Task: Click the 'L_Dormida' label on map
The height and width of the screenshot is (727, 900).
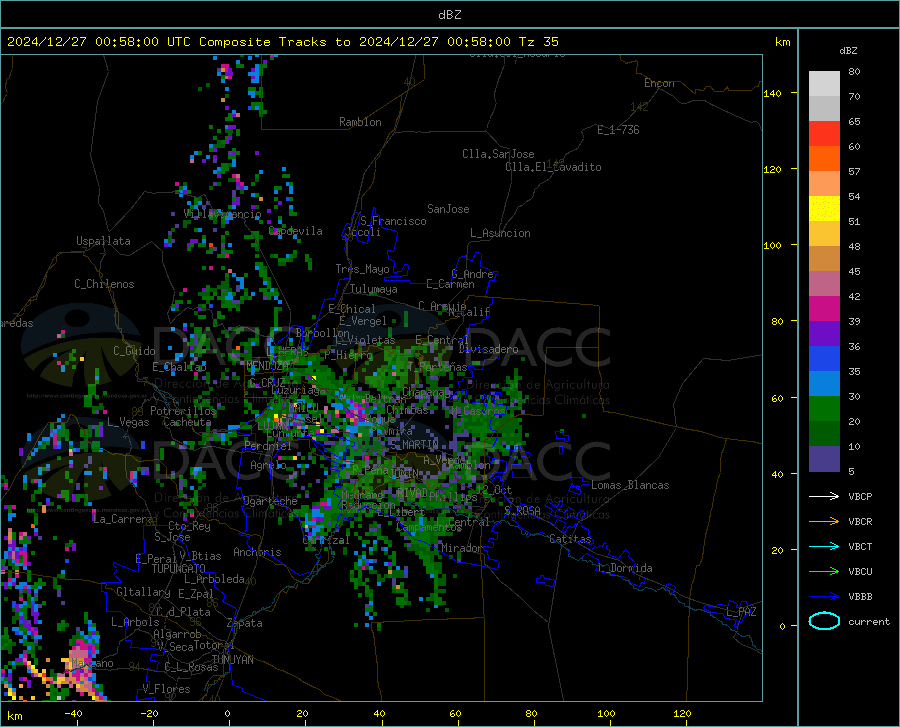Action: tap(624, 568)
